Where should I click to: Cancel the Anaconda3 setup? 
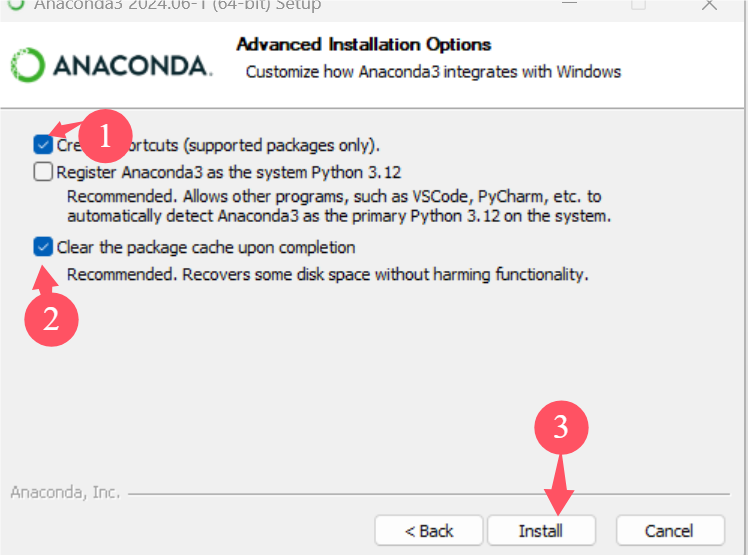669,531
